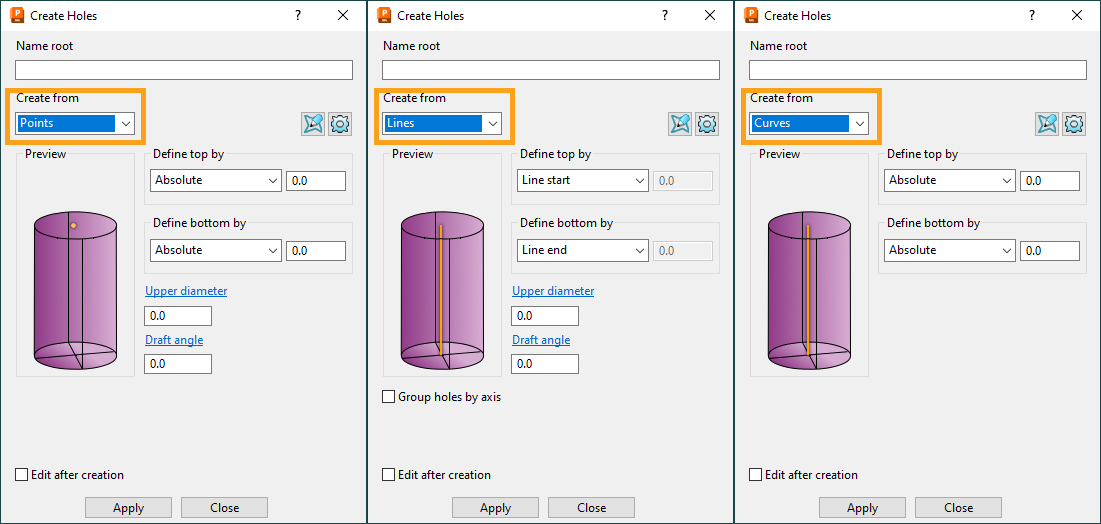Enable Edit after creation in Points dialog
The width and height of the screenshot is (1101, 524).
pyautogui.click(x=22, y=475)
